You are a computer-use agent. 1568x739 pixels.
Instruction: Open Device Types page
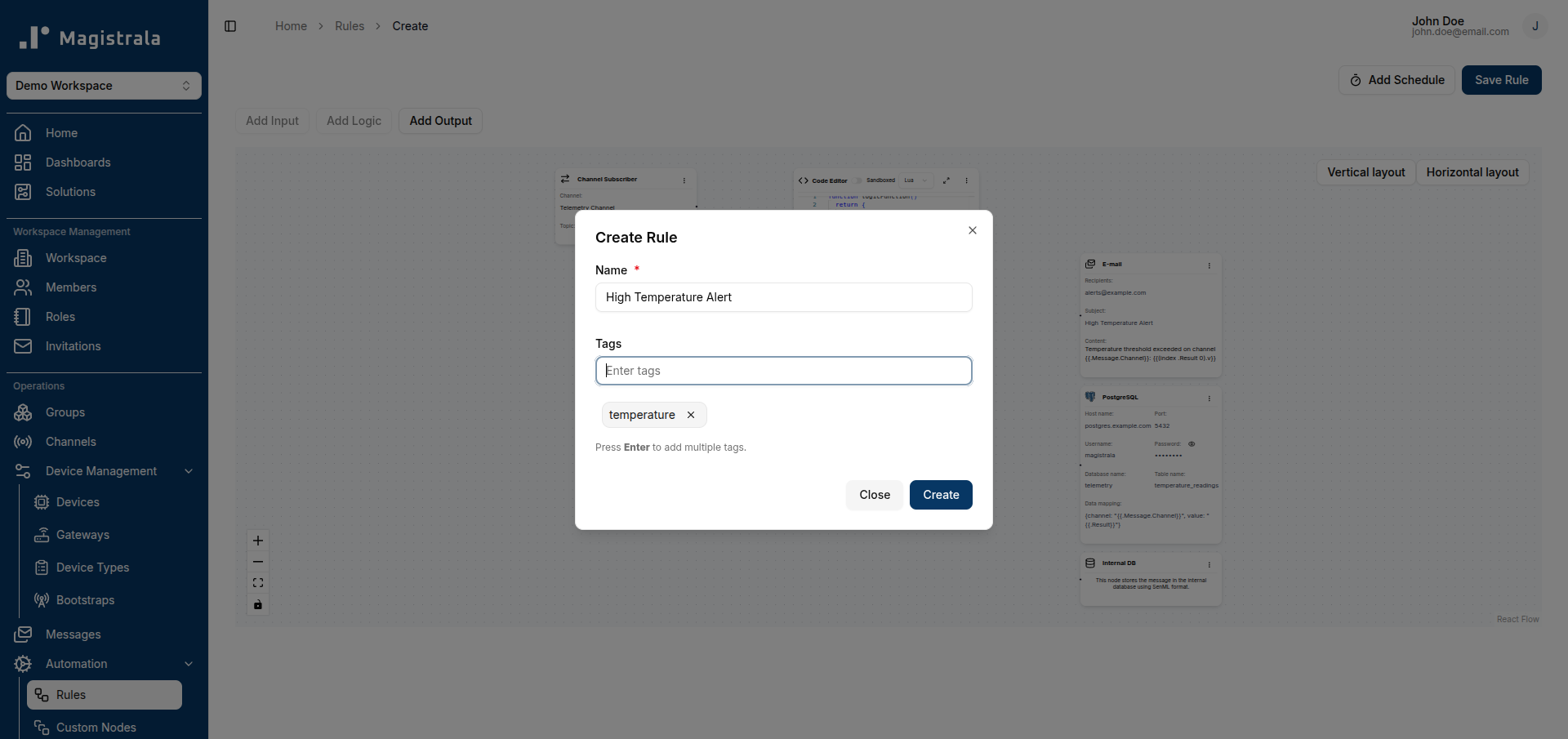coord(105,568)
